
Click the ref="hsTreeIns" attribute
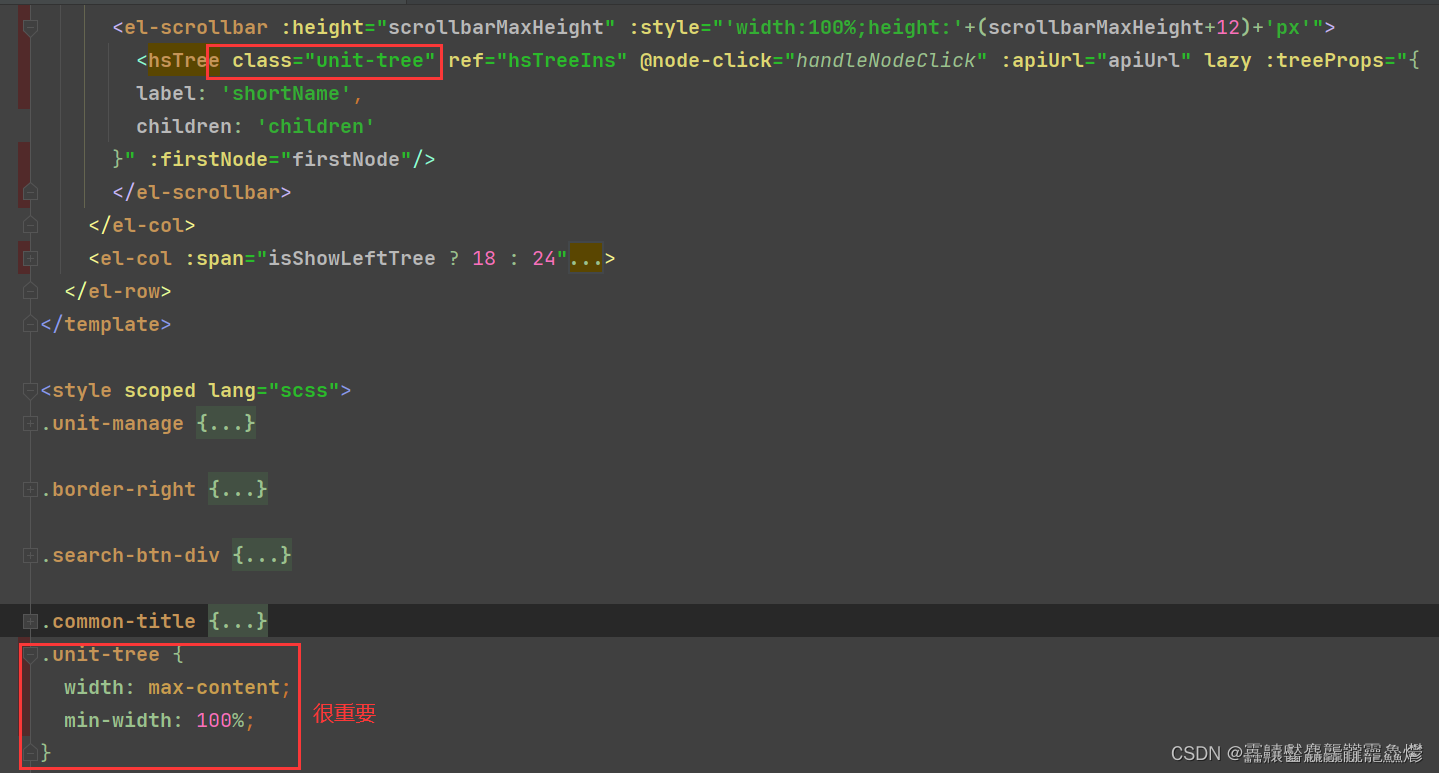coord(537,61)
